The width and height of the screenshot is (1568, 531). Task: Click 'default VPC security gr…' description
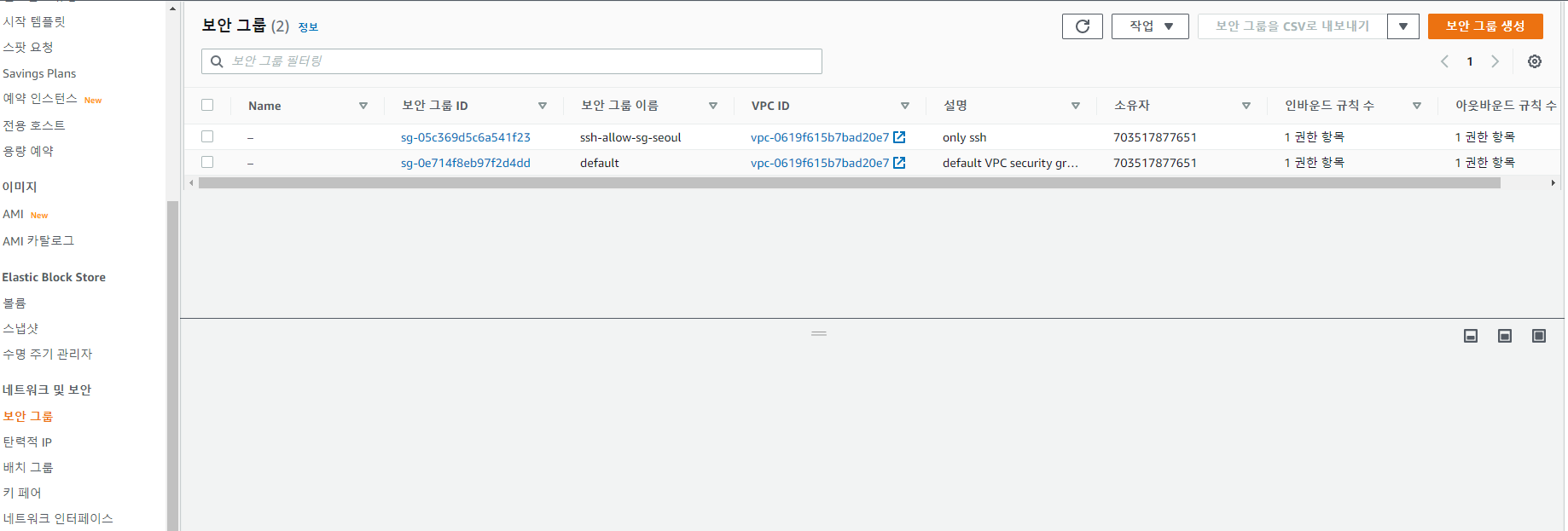(x=1010, y=163)
